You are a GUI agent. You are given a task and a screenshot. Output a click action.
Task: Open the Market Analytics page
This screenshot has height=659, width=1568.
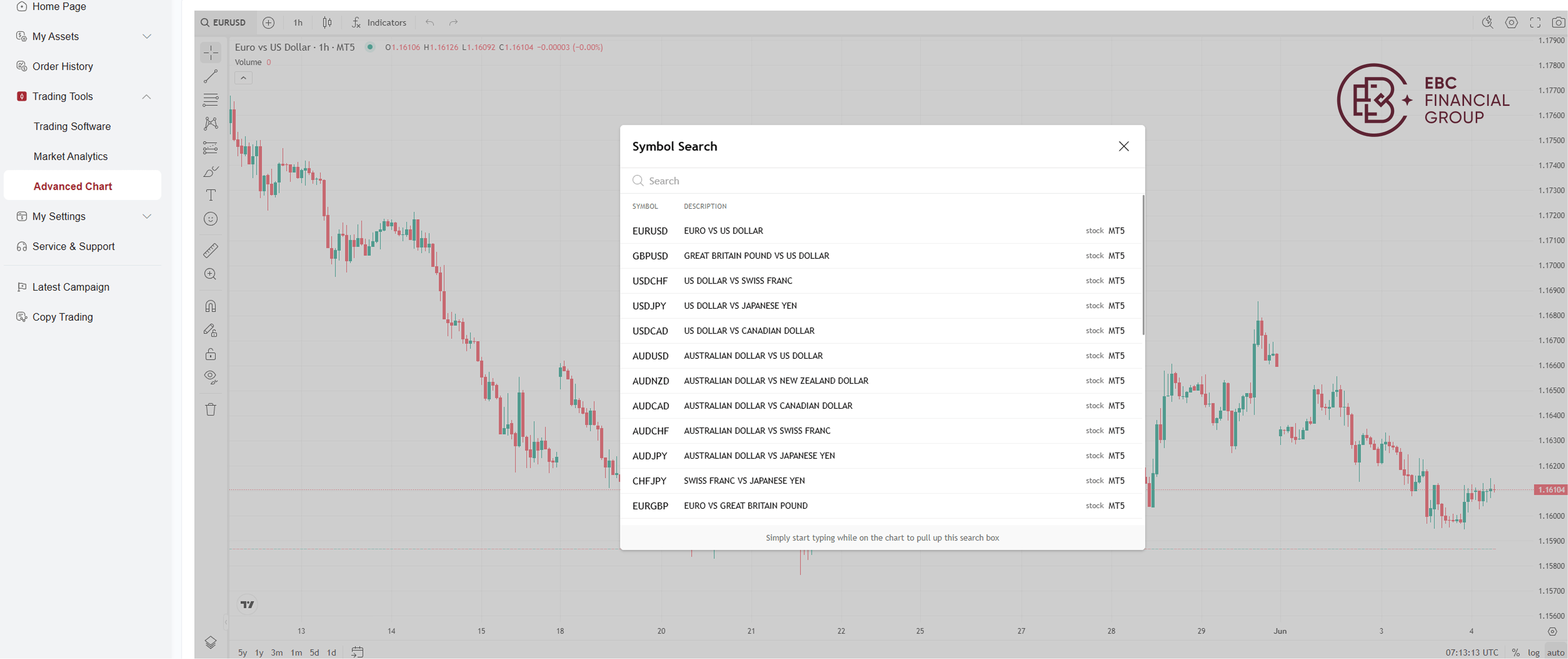[70, 156]
